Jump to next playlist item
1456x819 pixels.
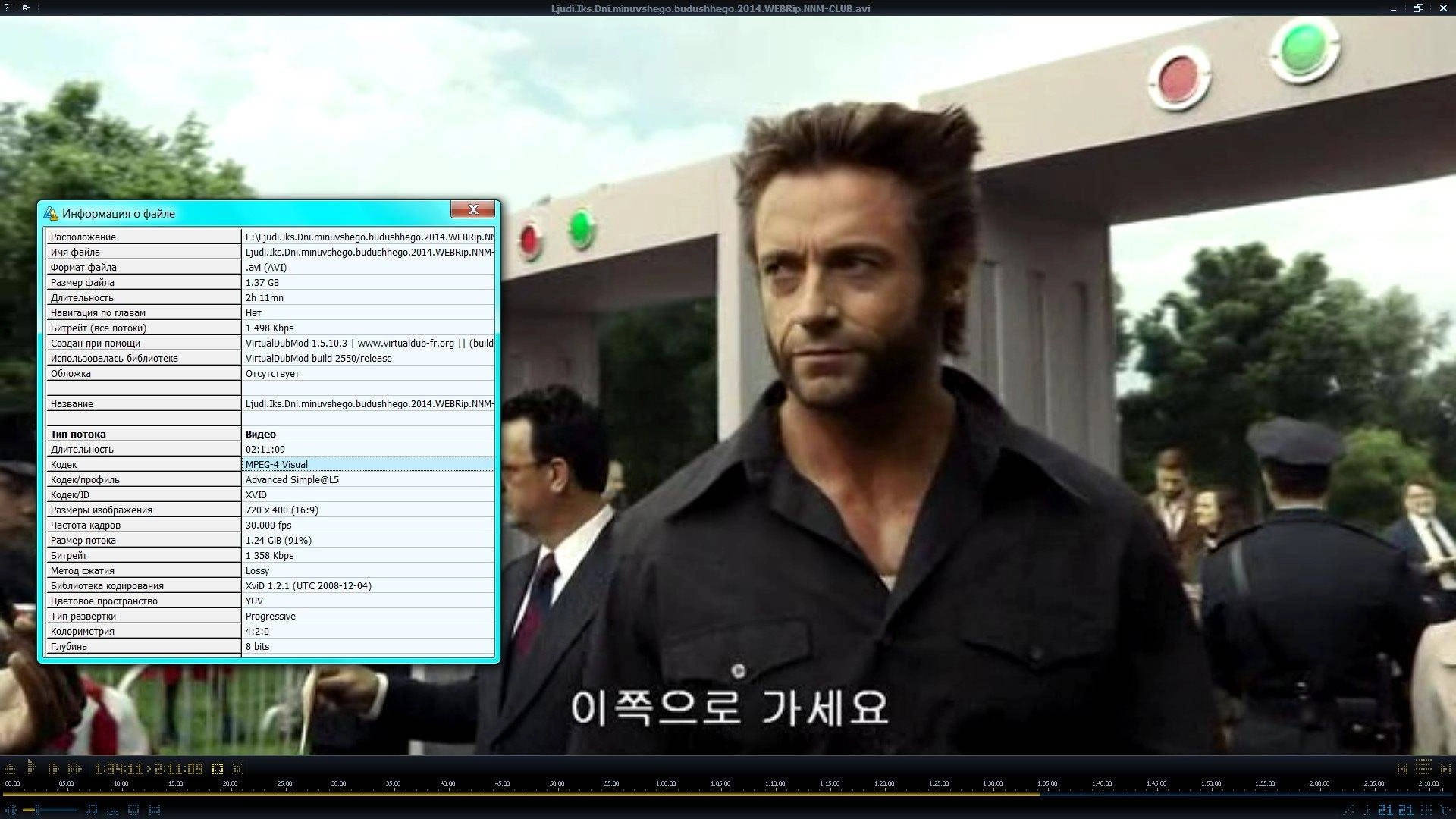tap(1445, 769)
